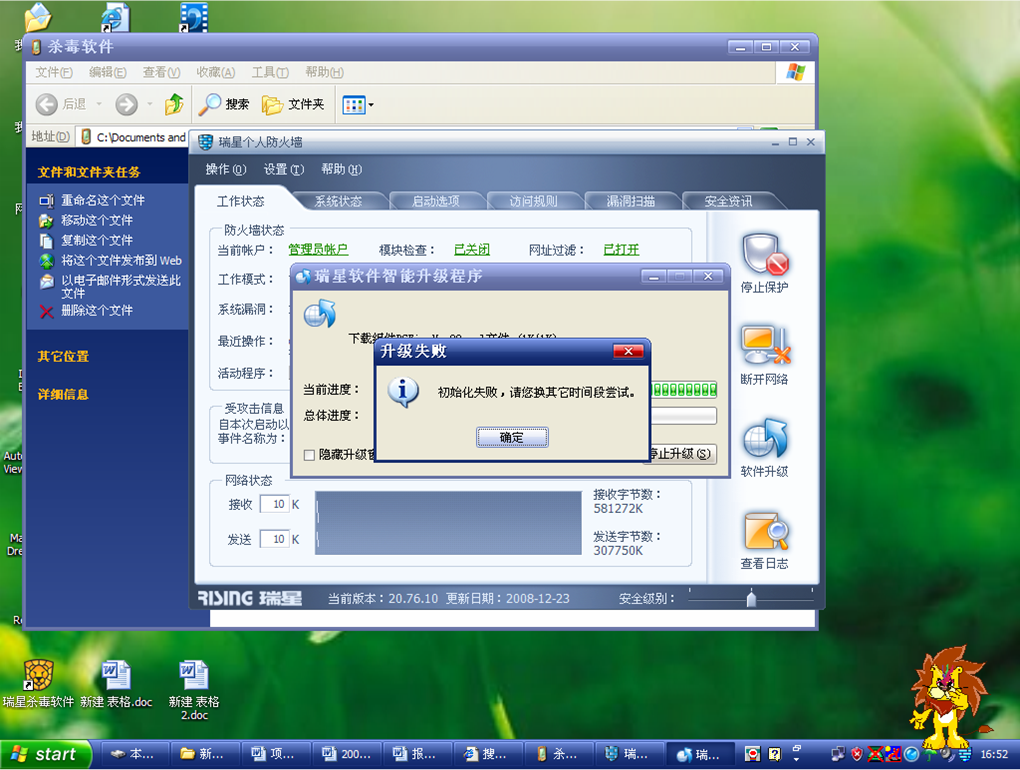Click 重命名这个文件 task link
The width and height of the screenshot is (1020, 770).
pos(103,200)
